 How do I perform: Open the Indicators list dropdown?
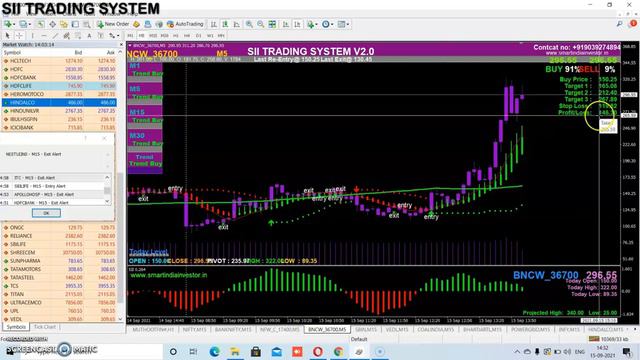(x=312, y=24)
